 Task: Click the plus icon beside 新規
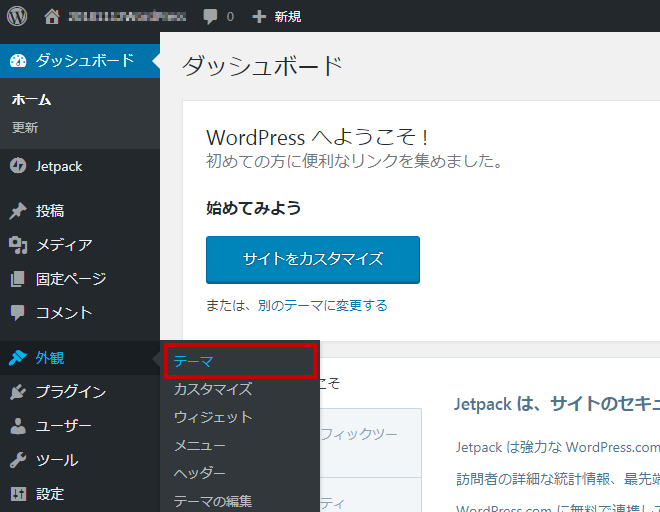[x=259, y=16]
